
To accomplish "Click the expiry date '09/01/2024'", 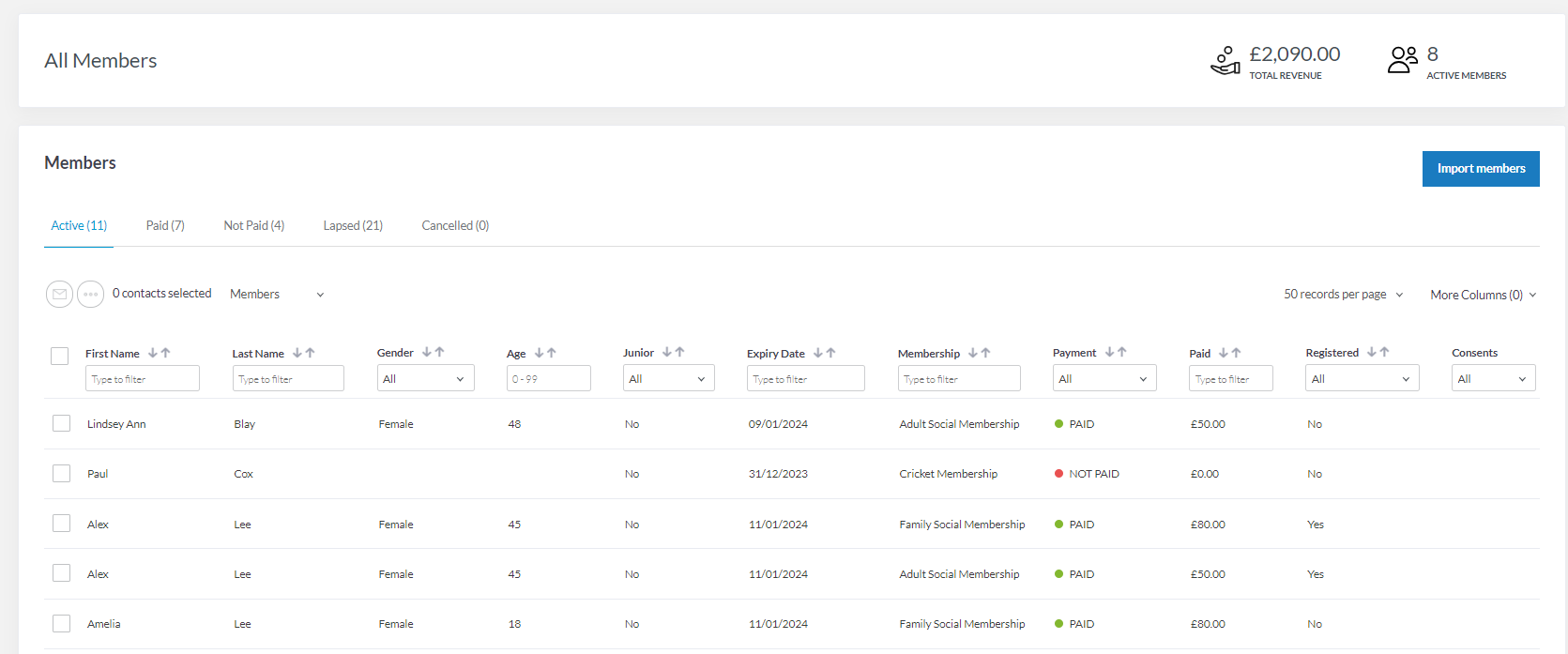I will [778, 424].
